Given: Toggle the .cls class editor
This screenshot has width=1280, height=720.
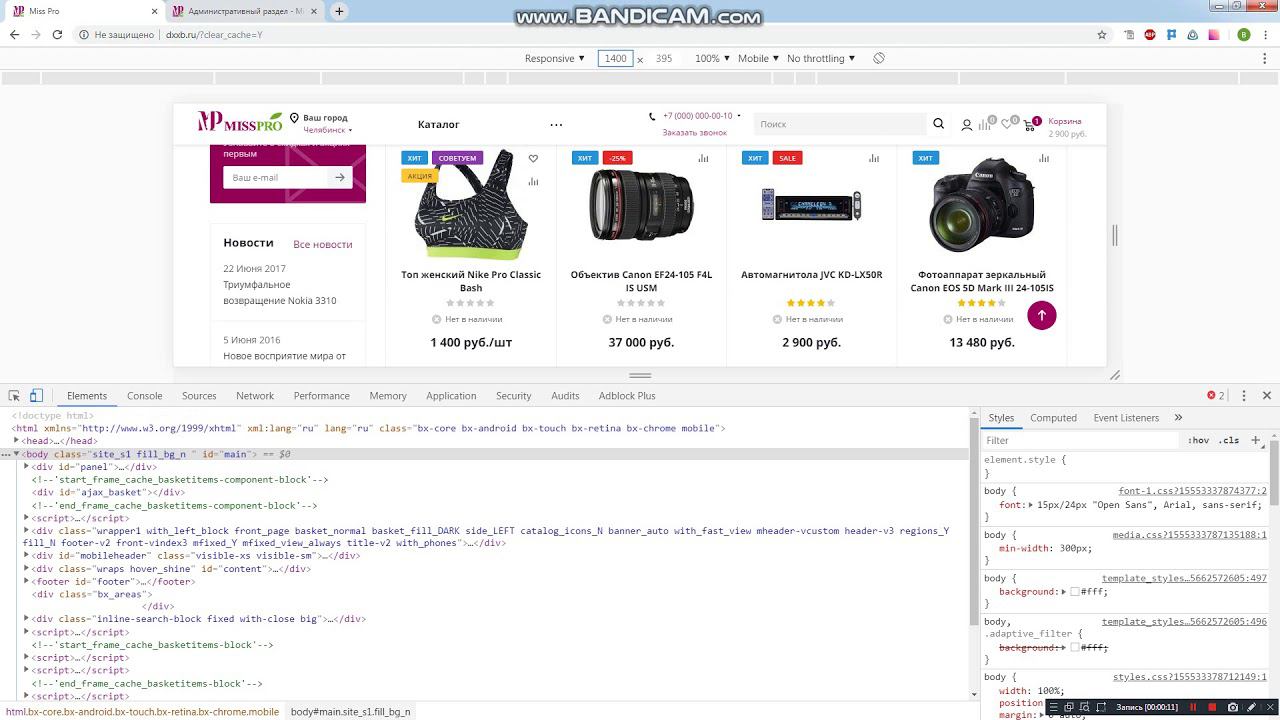Looking at the screenshot, I should (x=1229, y=440).
